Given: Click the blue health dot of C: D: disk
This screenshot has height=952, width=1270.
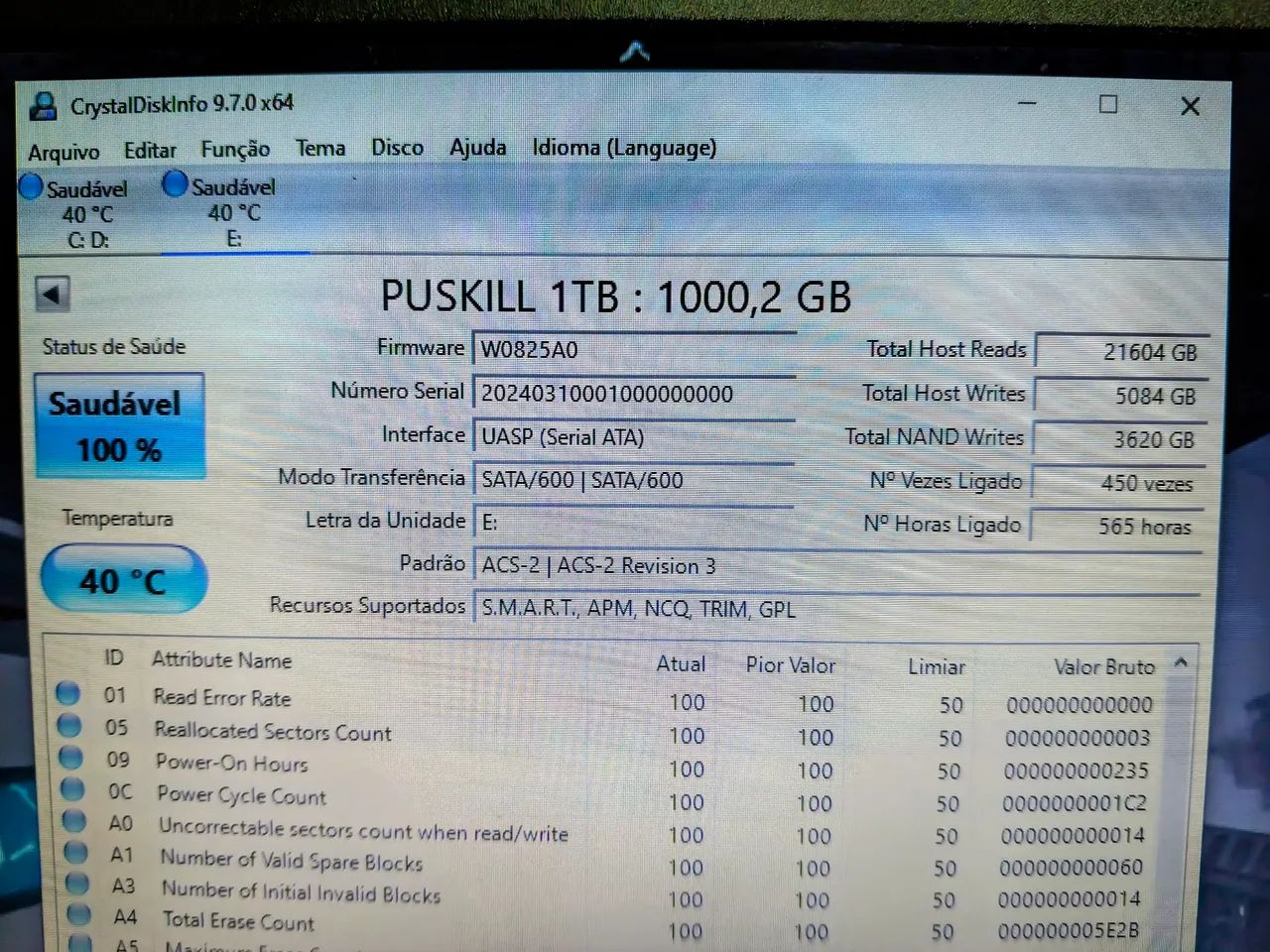Looking at the screenshot, I should [x=31, y=186].
